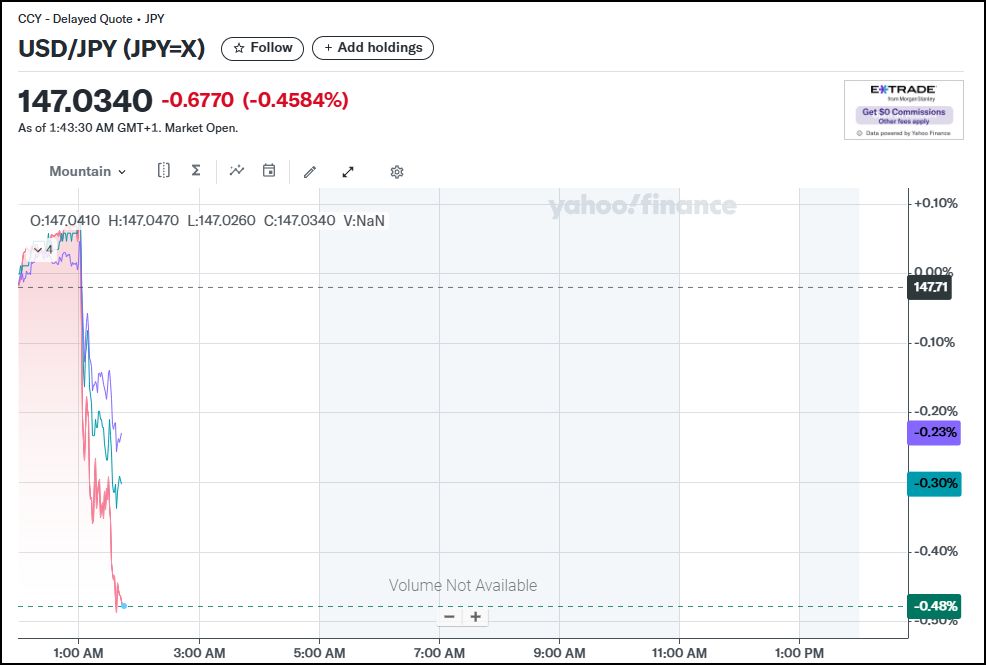Click the 147.0340 current price

[x=85, y=101]
